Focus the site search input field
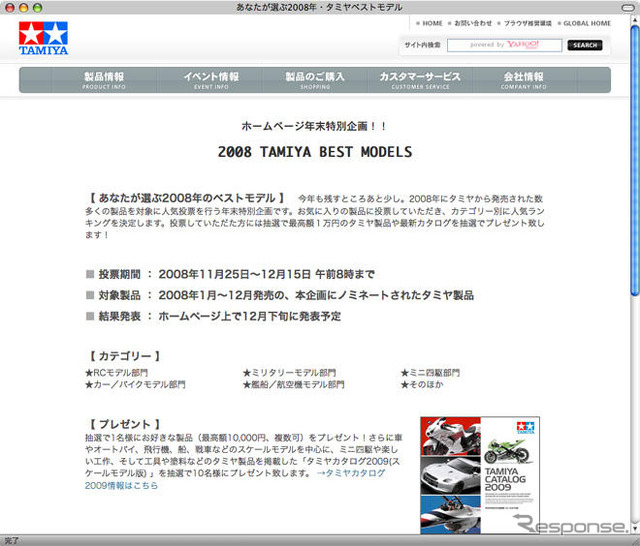Screen dimensions: 640x546 (504, 45)
